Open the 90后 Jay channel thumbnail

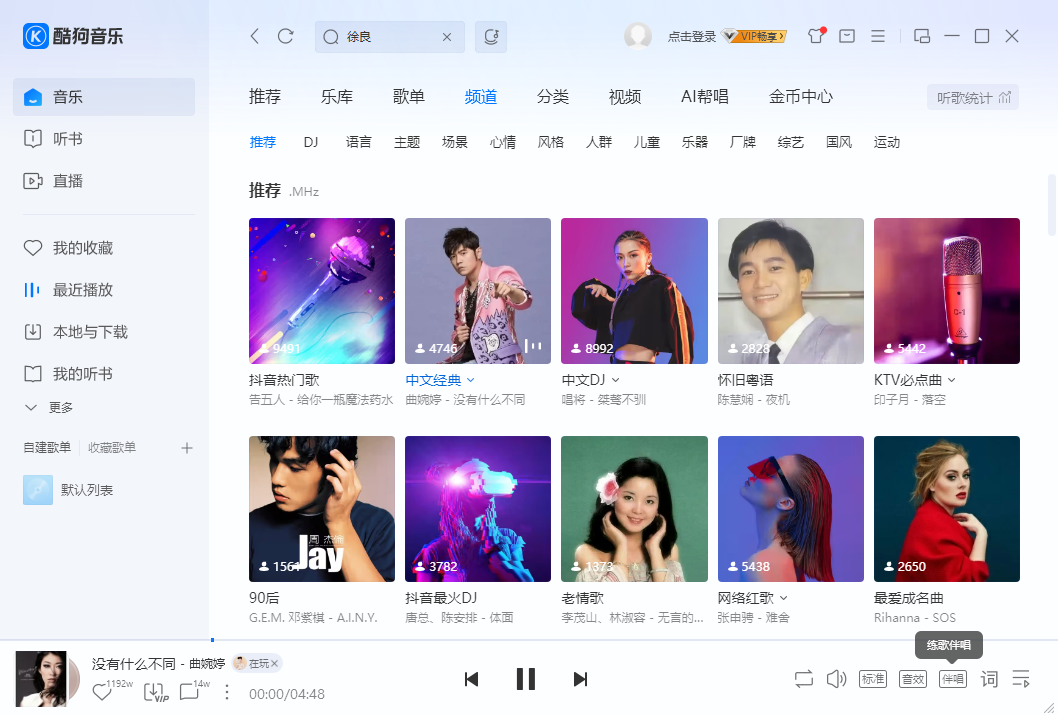(x=322, y=509)
